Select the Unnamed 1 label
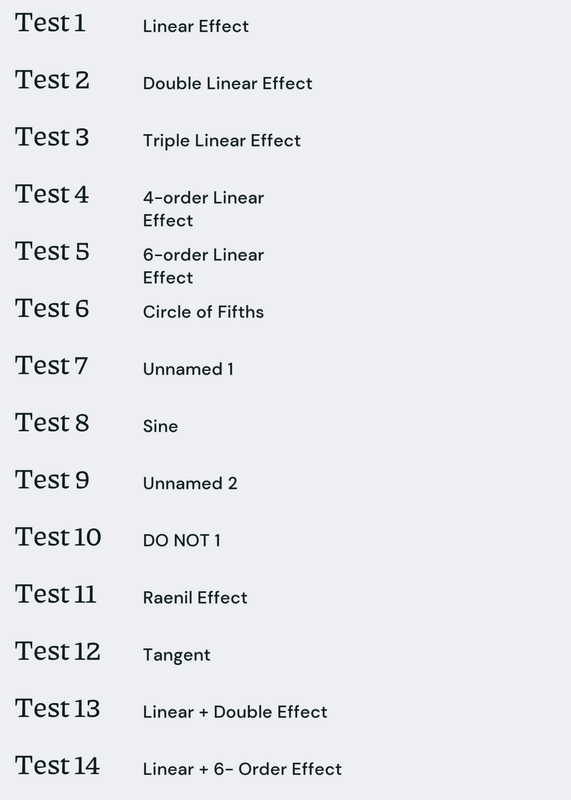The width and height of the screenshot is (571, 800). coord(188,369)
